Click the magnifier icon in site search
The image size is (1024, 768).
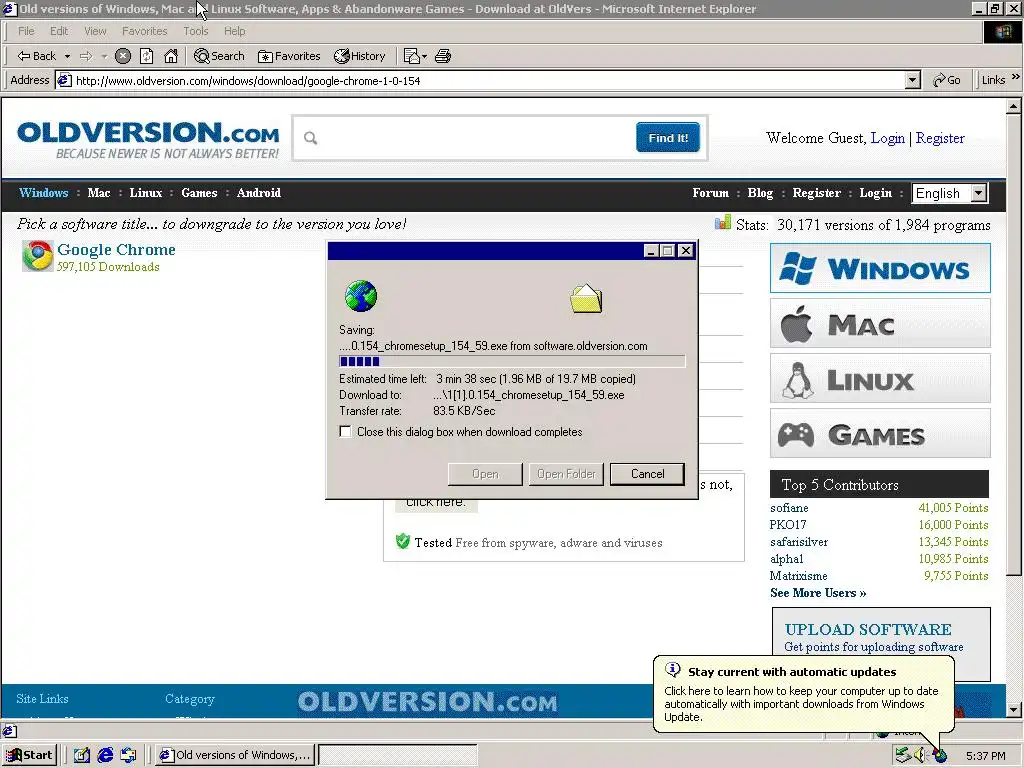[x=311, y=138]
